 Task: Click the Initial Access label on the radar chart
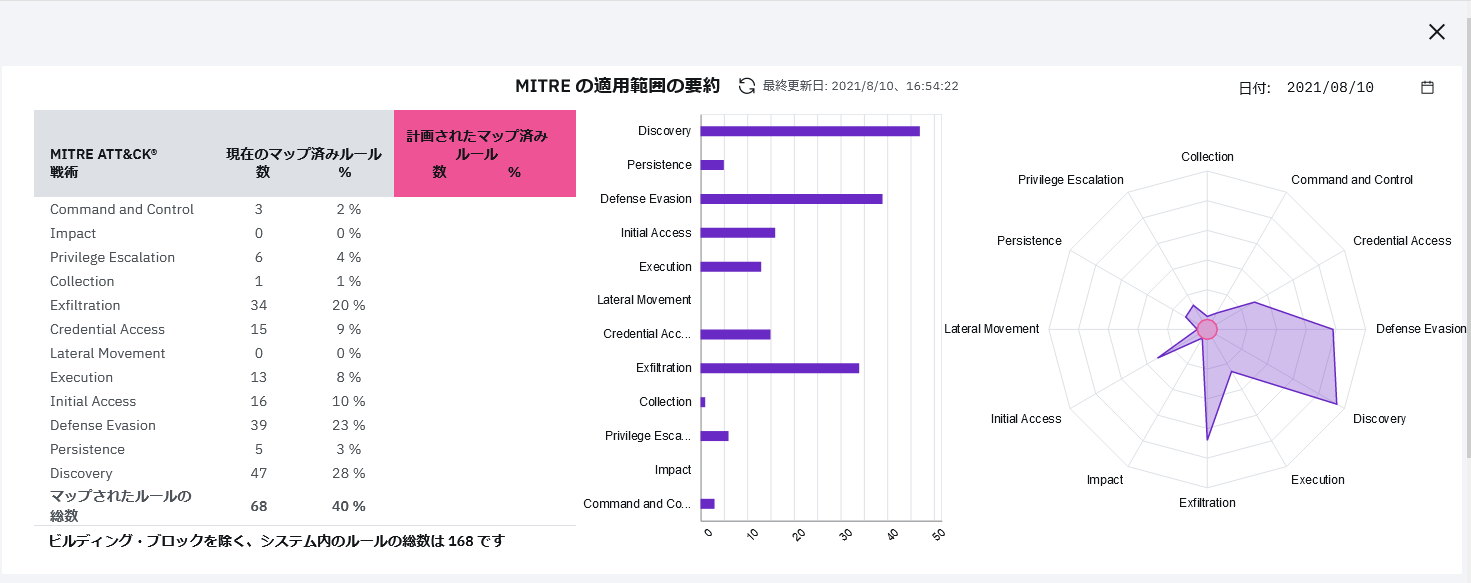tap(1026, 419)
